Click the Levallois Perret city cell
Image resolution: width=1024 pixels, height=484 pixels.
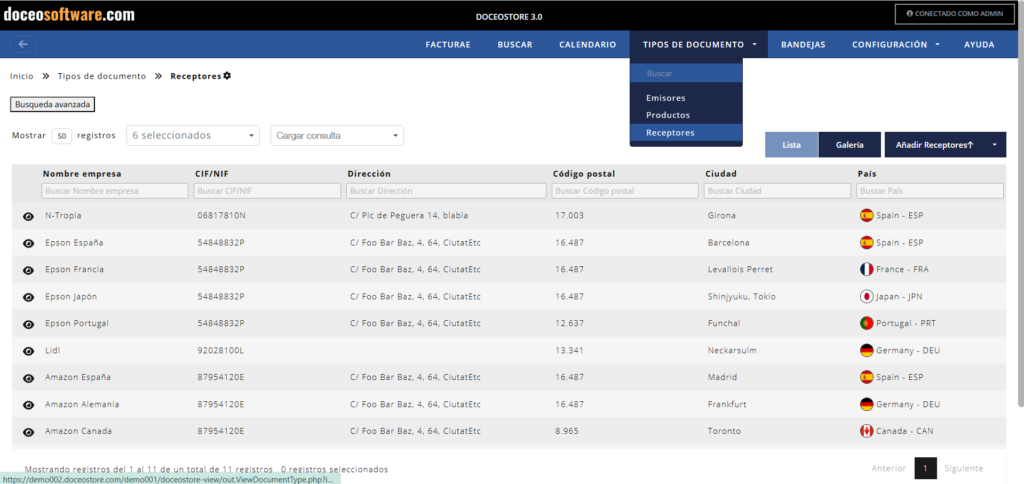741,269
